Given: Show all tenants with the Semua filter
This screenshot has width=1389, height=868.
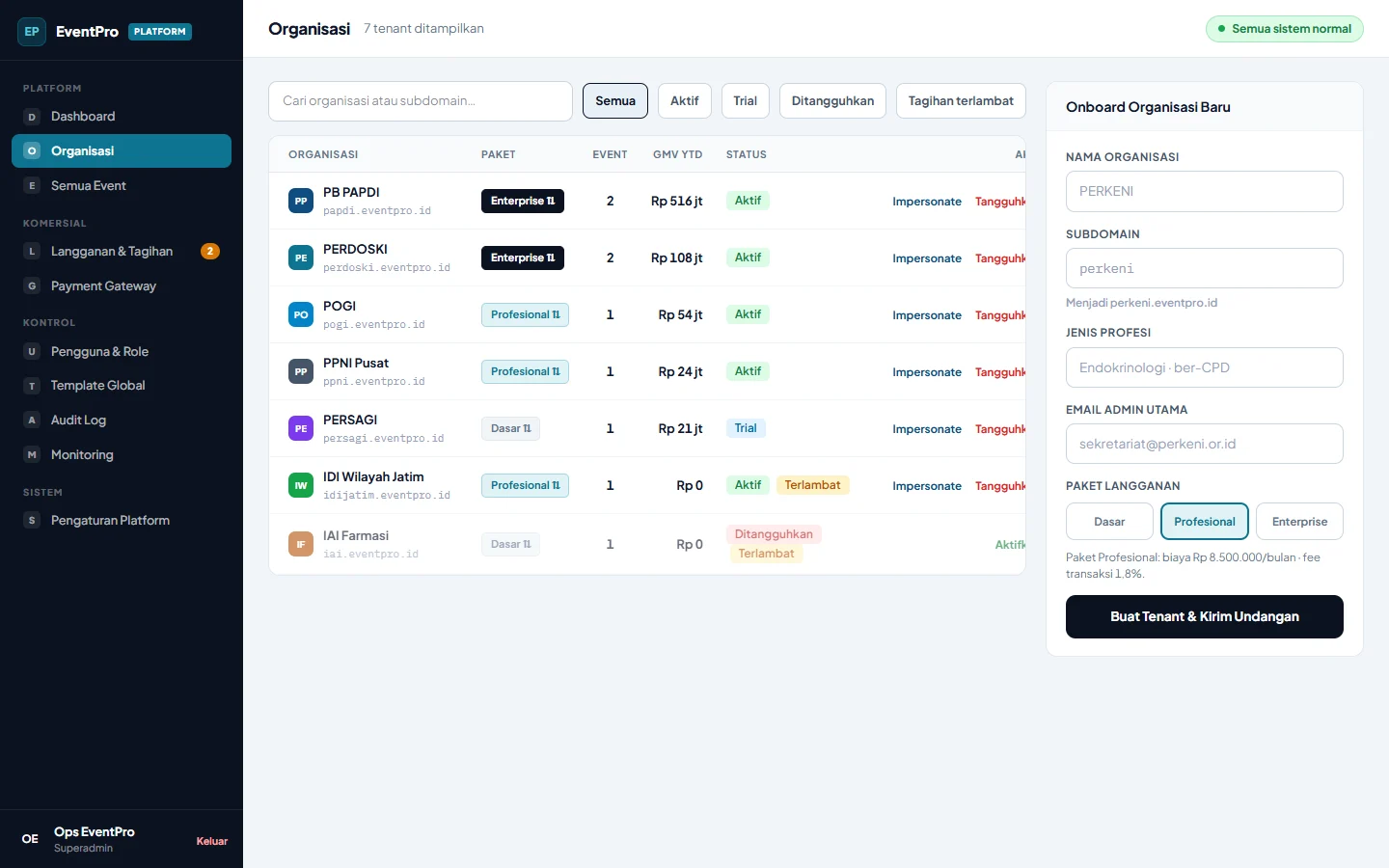Looking at the screenshot, I should pos(615,101).
